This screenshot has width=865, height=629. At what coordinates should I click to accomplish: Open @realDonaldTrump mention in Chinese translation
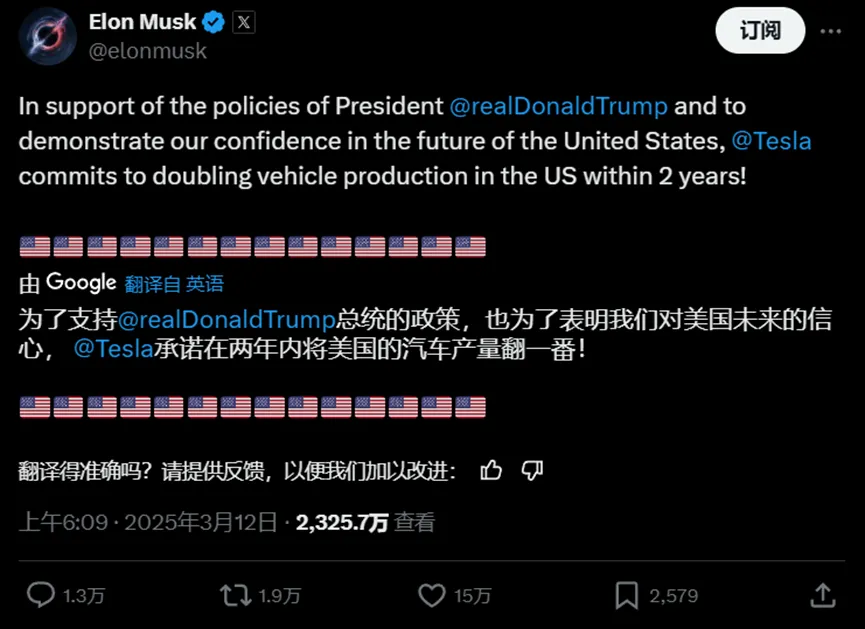pyautogui.click(x=227, y=320)
